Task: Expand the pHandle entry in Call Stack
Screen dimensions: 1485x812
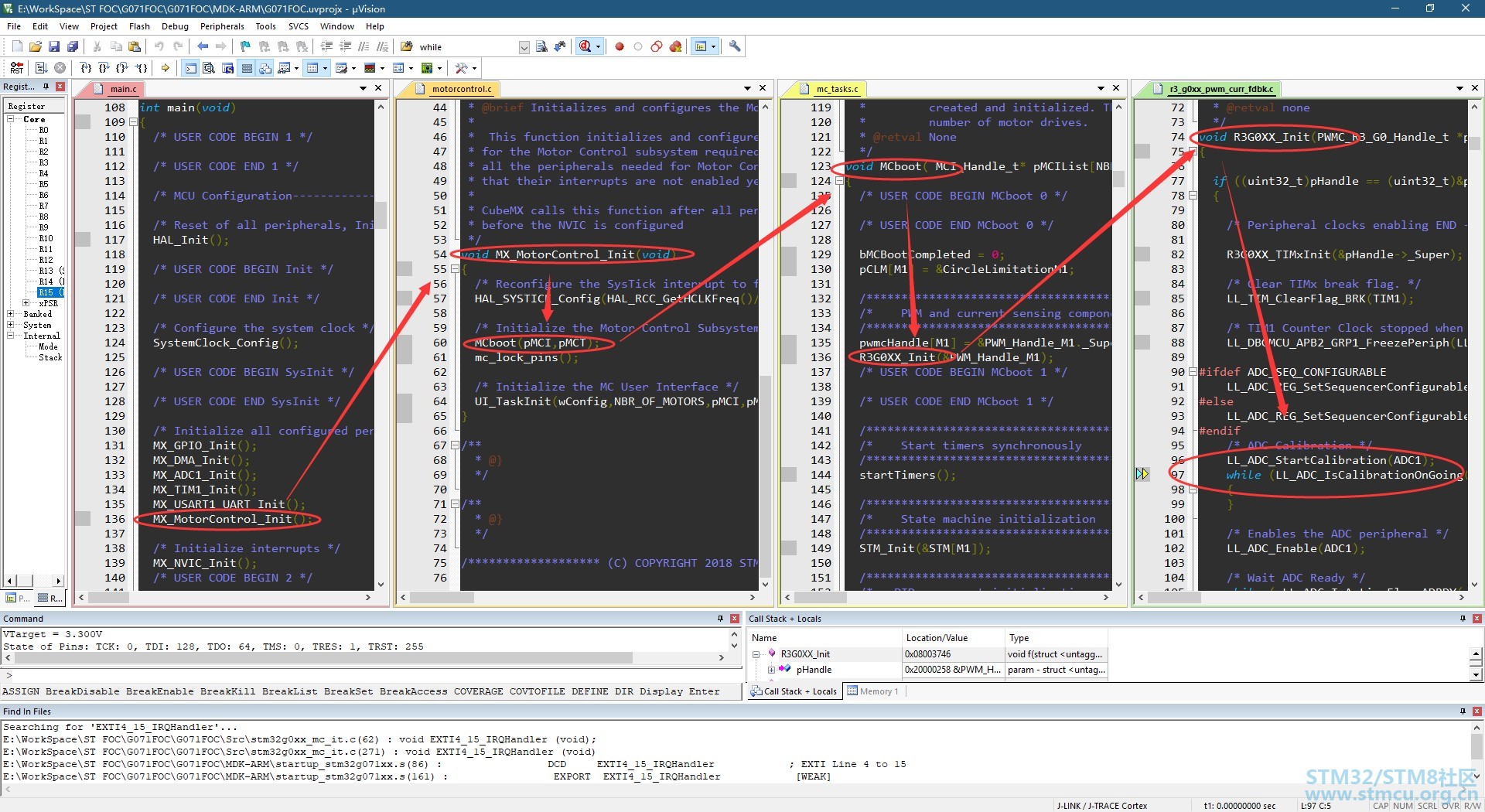Action: 771,670
